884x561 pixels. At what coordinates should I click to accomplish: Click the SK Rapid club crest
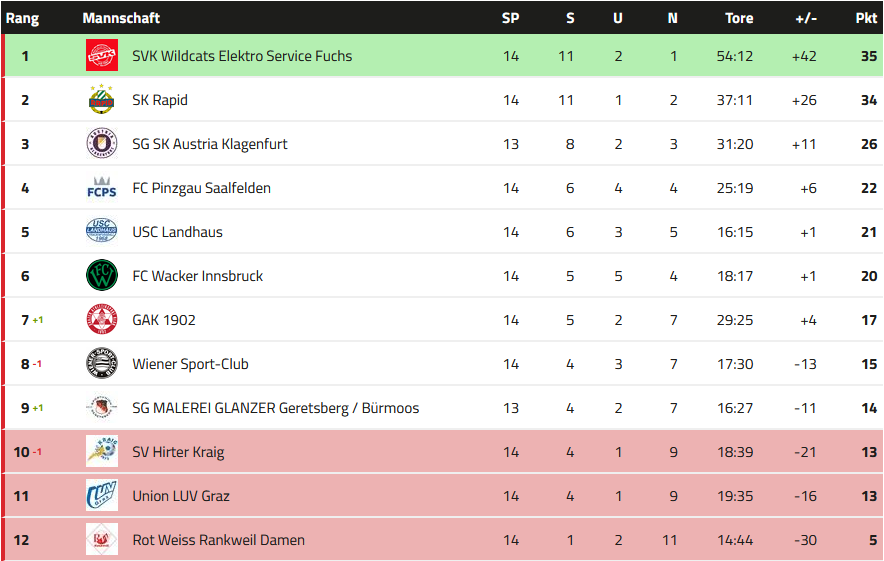tap(102, 100)
